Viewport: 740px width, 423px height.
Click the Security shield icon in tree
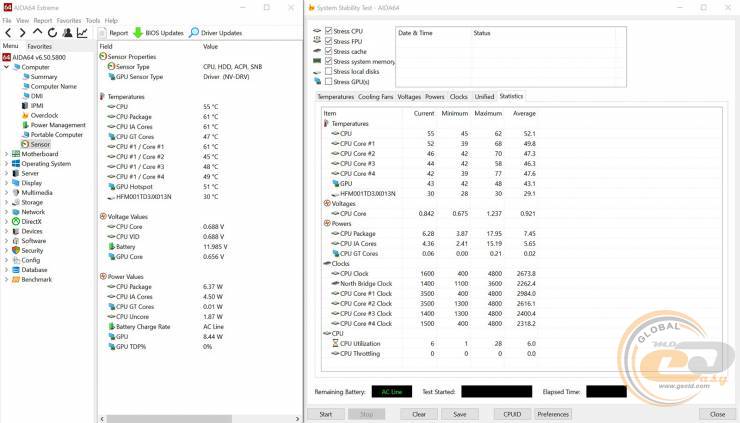tap(16, 250)
